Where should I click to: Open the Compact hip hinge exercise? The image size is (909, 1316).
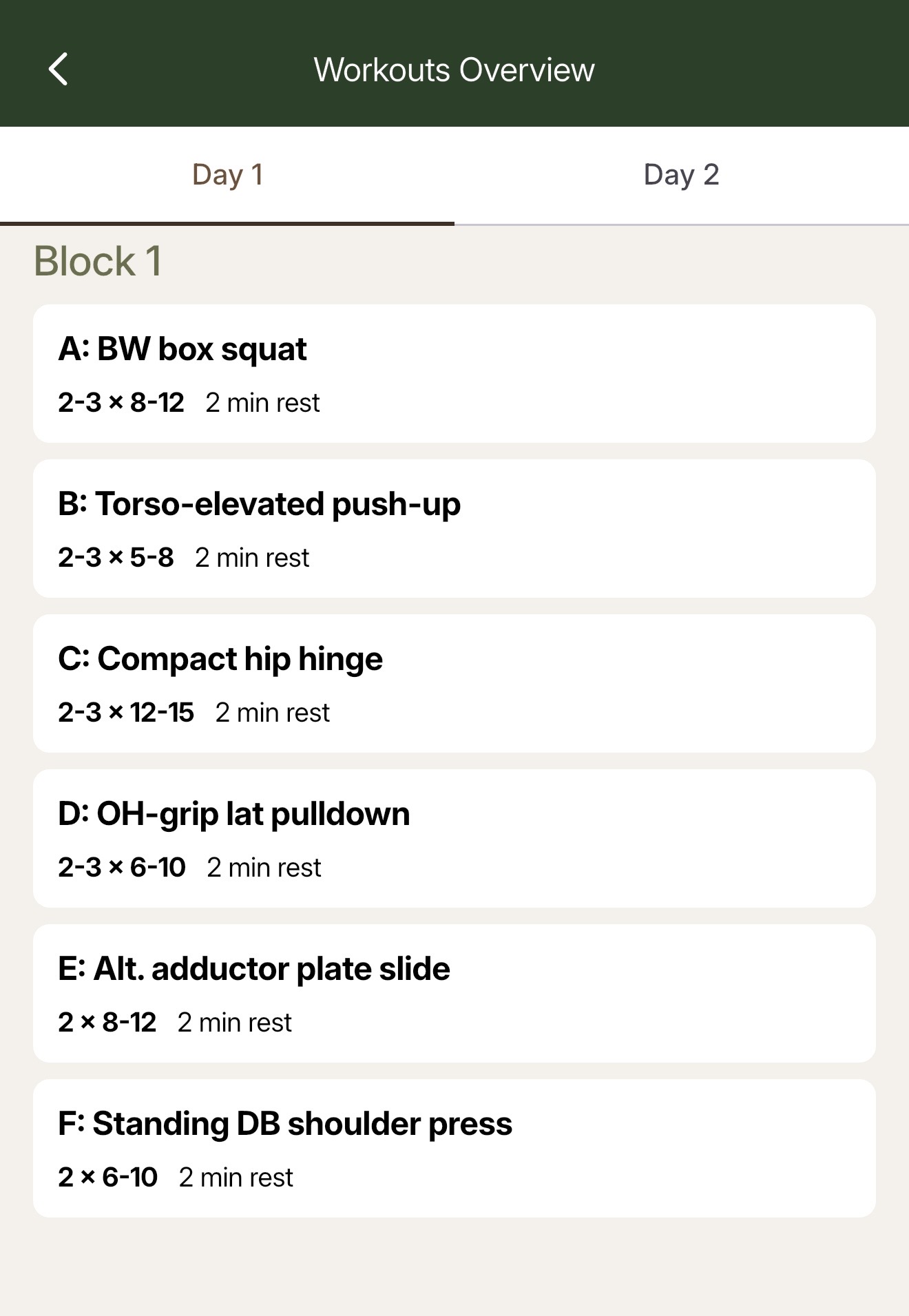[454, 684]
